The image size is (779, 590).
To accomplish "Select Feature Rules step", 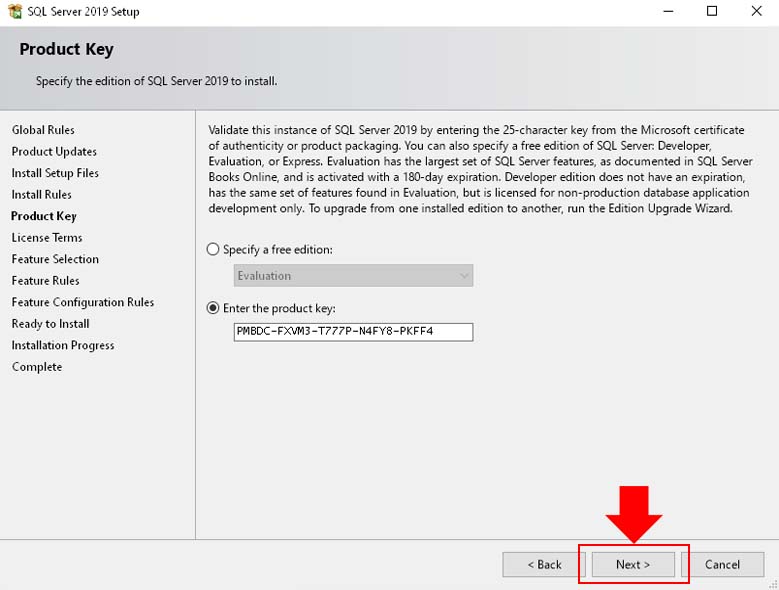I will (46, 281).
